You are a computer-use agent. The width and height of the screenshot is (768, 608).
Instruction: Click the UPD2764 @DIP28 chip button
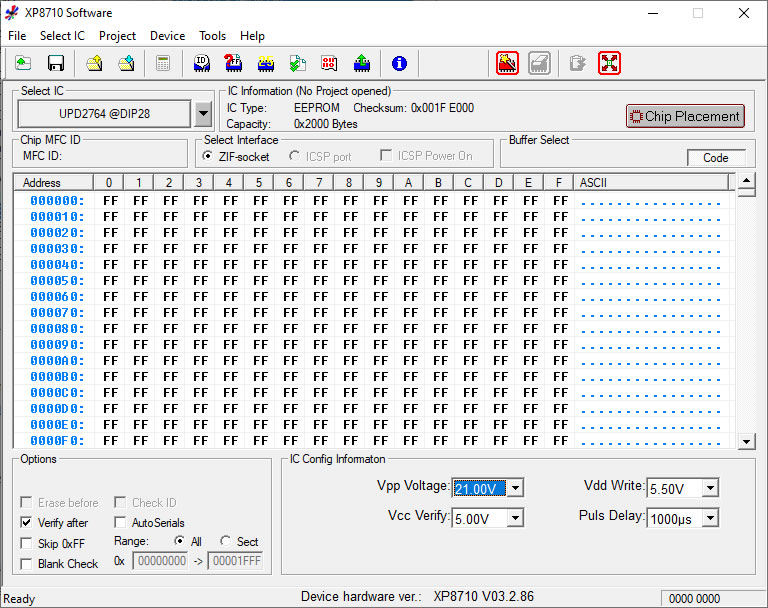tap(104, 114)
